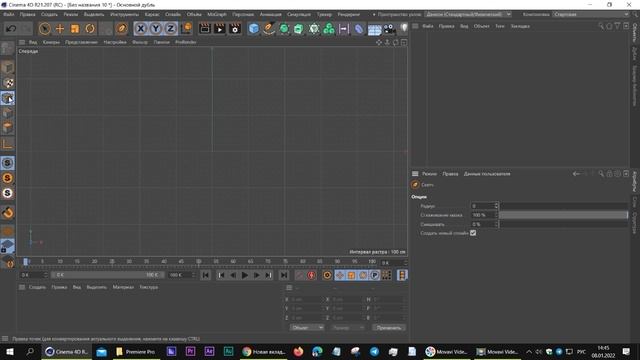Activate the Rotate tool circle icon
This screenshot has width=640, height=360.
click(90, 29)
